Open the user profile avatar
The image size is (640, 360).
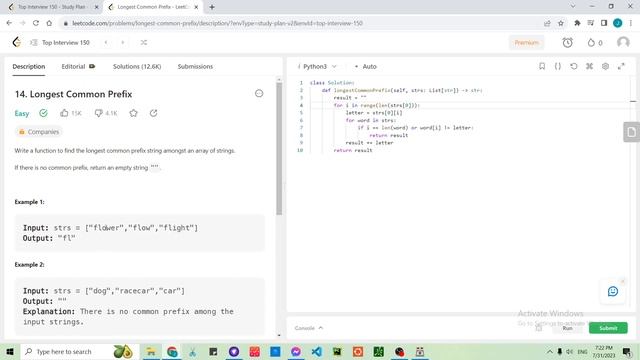(x=623, y=42)
